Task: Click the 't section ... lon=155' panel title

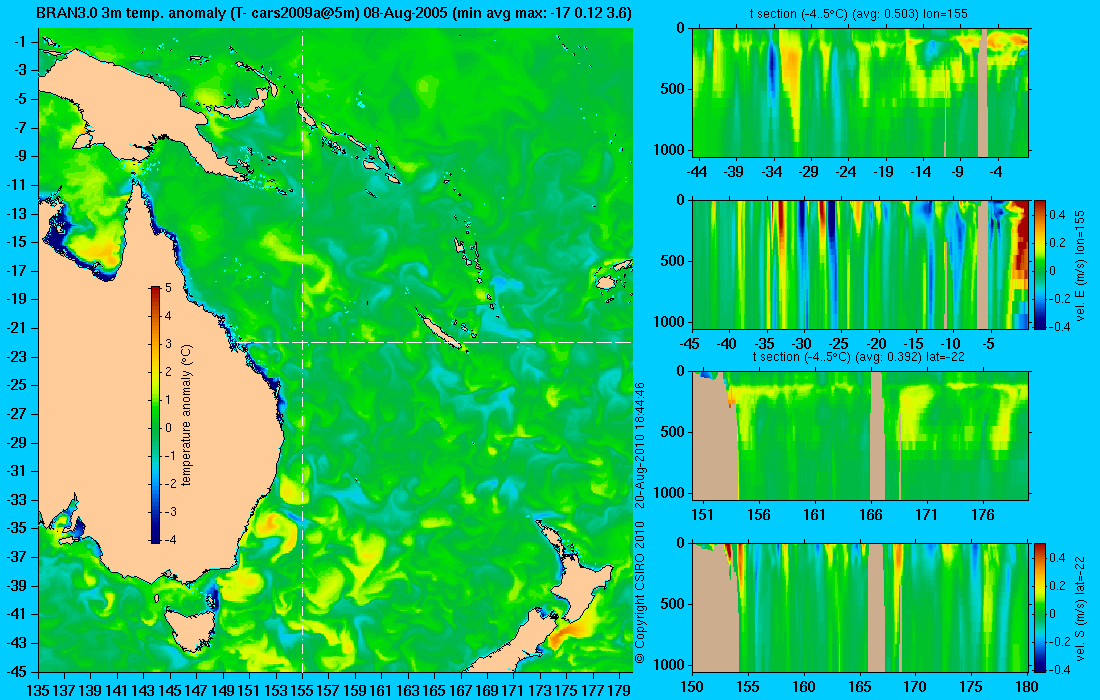Action: (x=859, y=14)
